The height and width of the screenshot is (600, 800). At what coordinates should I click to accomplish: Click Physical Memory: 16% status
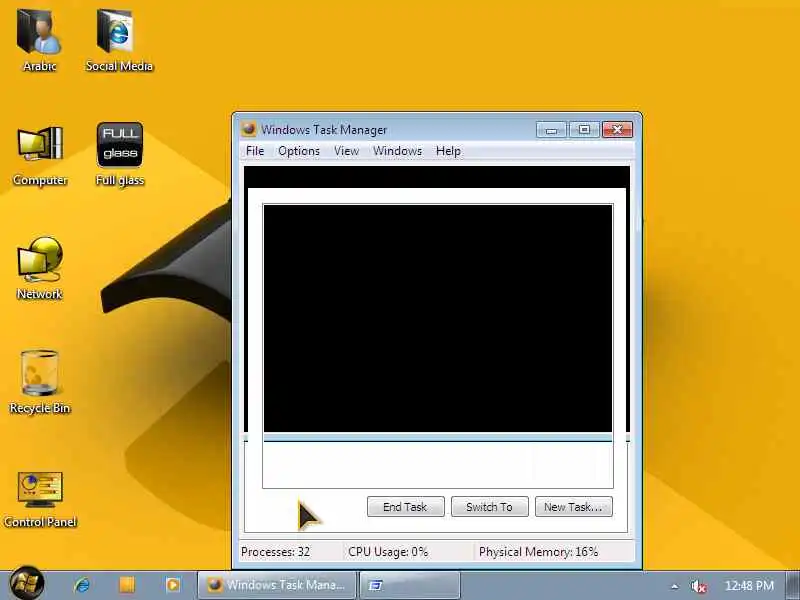coord(538,552)
